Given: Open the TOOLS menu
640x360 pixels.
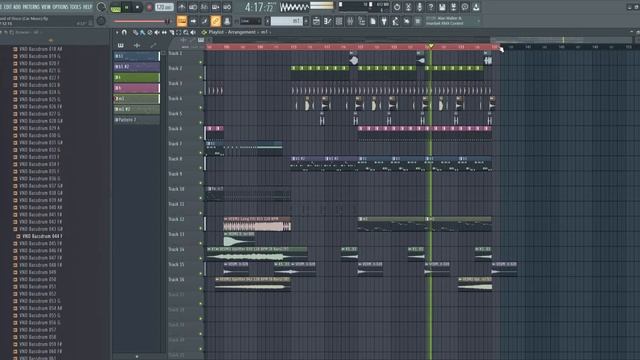Looking at the screenshot, I should tap(76, 7).
